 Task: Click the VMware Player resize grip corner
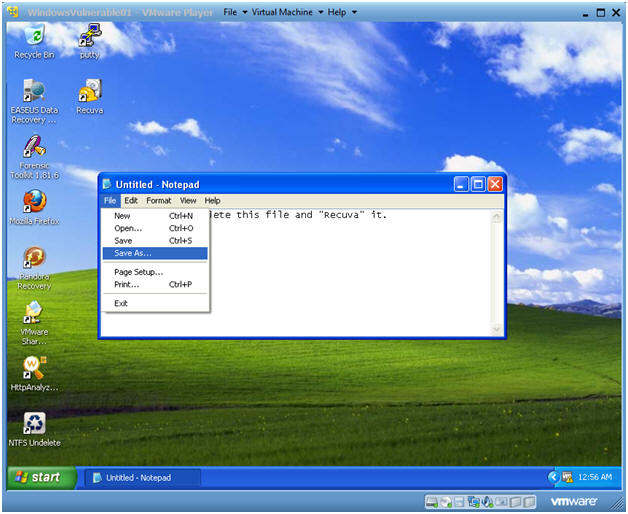618,503
